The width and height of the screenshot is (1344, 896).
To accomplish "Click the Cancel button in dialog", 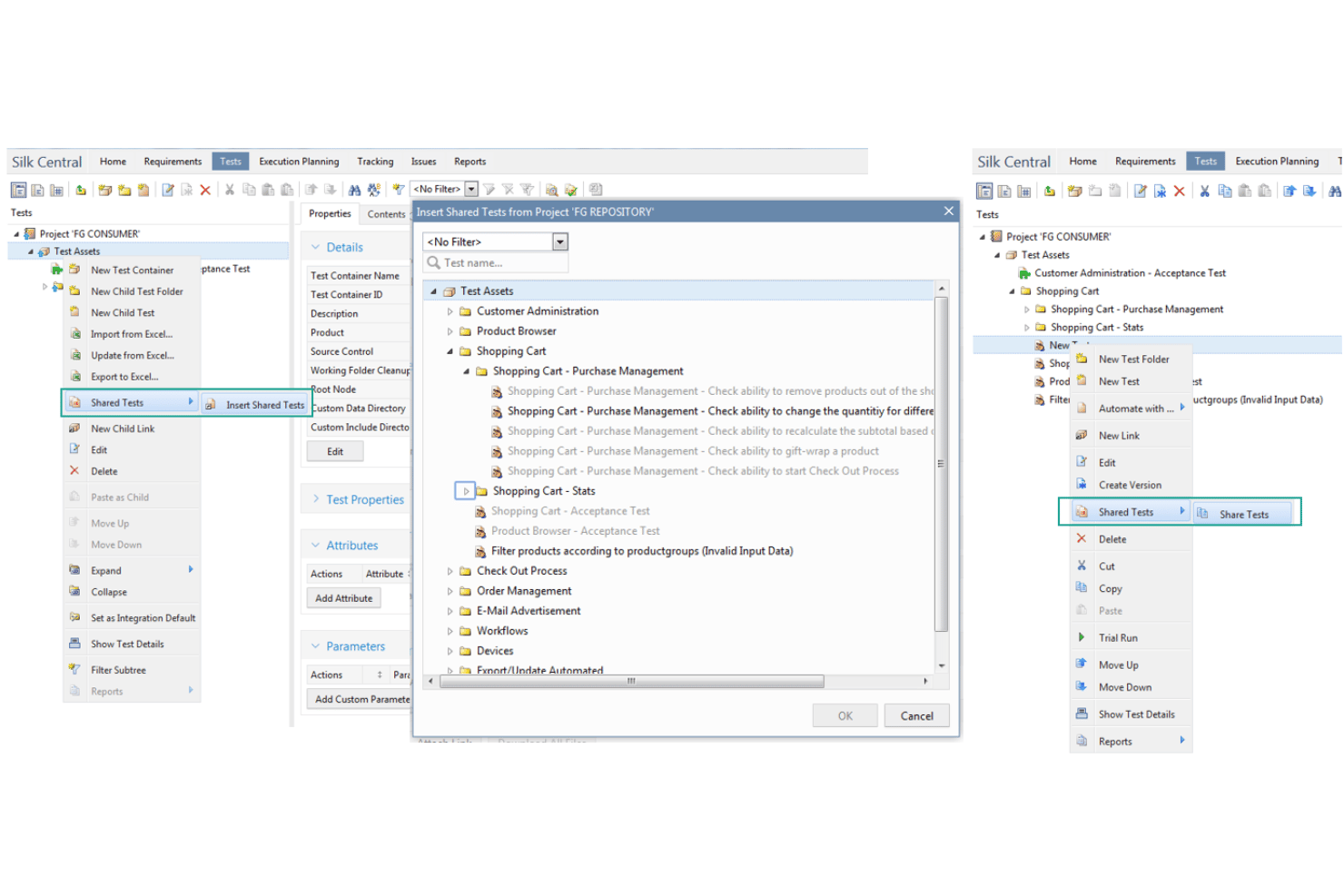I will pyautogui.click(x=916, y=715).
